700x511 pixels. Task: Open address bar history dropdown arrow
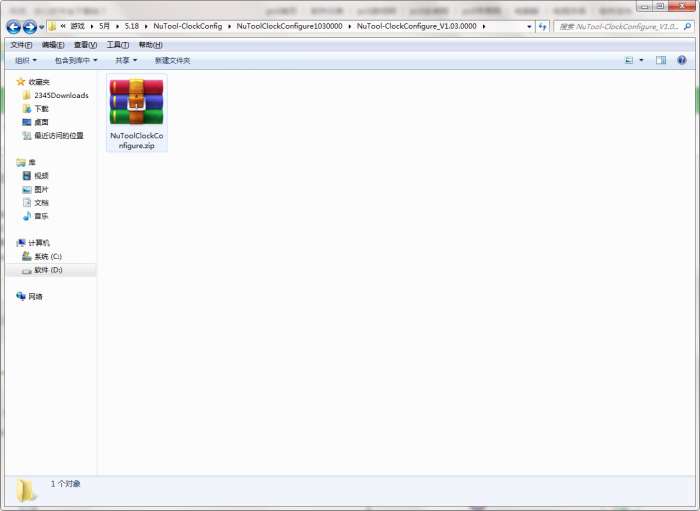coord(529,27)
